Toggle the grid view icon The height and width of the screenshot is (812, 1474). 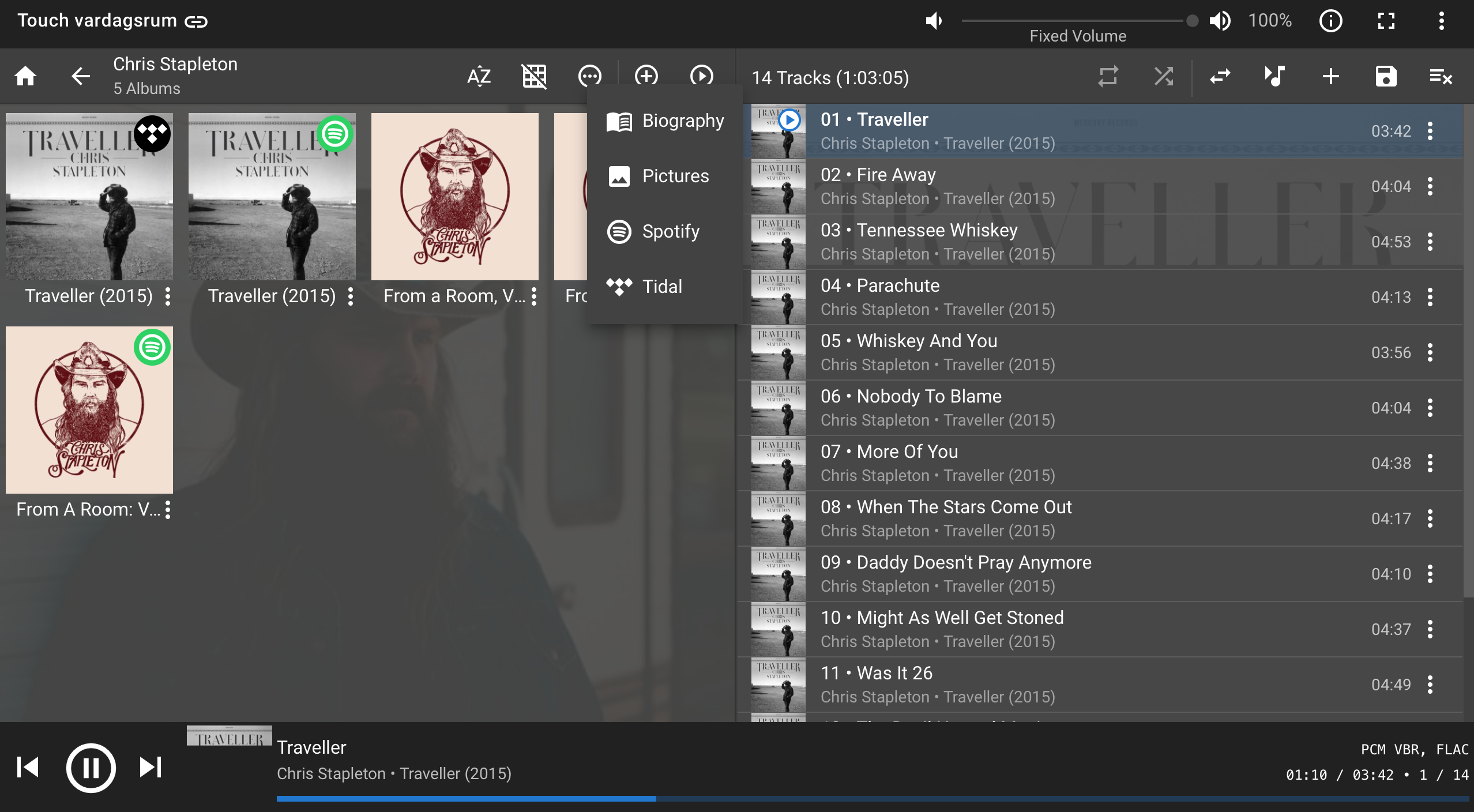pyautogui.click(x=534, y=76)
